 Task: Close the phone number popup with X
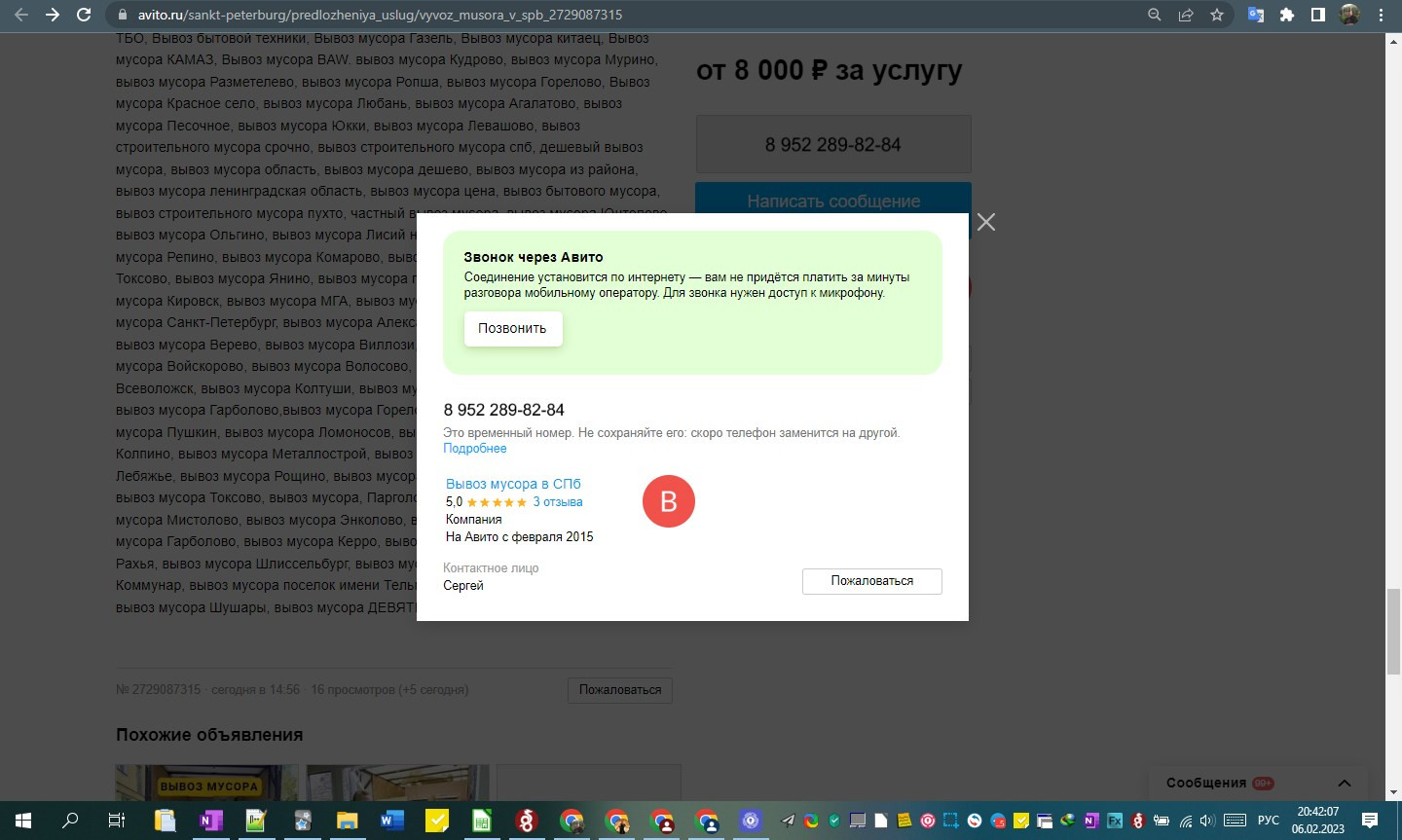pos(986,222)
